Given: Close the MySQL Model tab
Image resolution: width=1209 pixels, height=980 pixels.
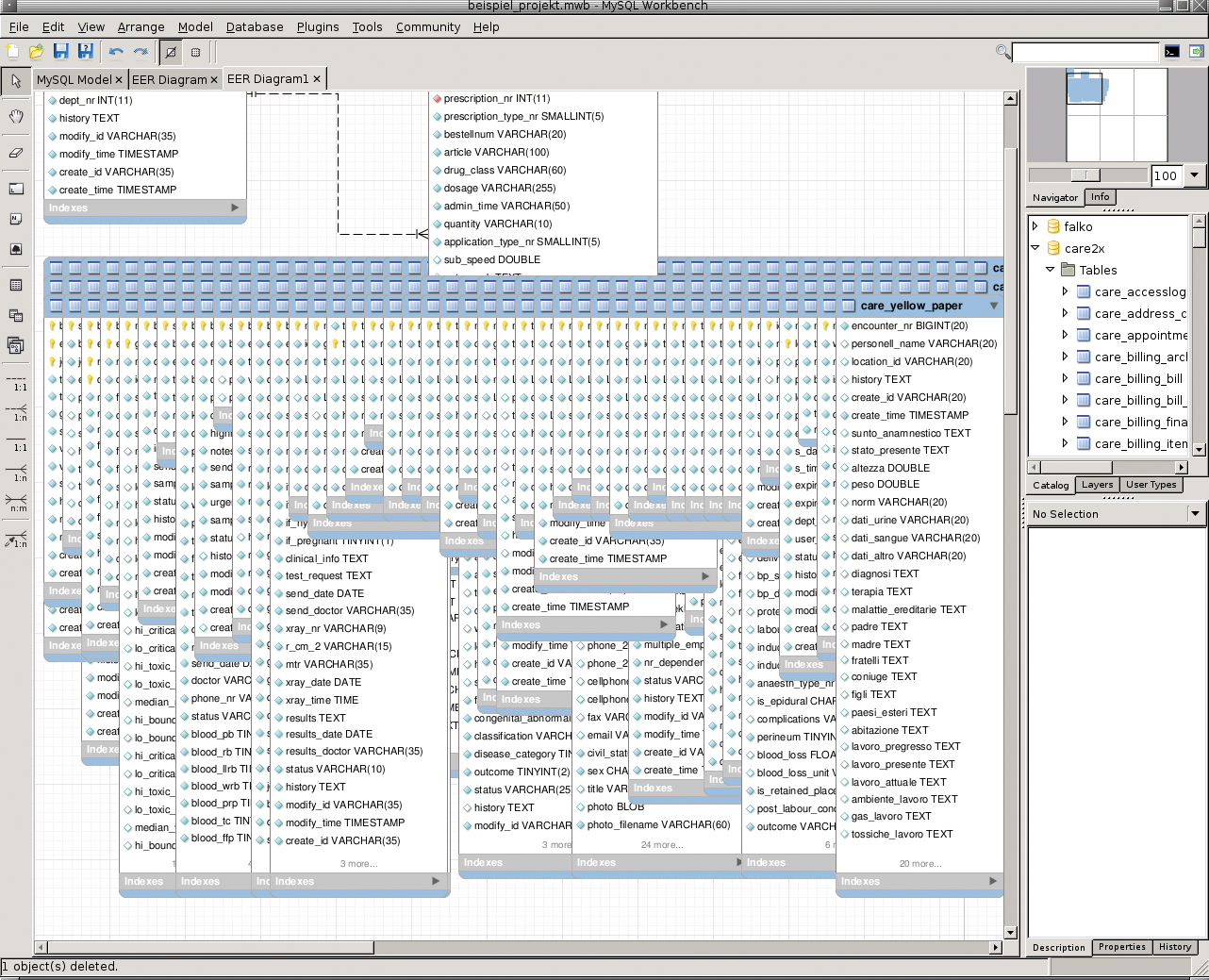Looking at the screenshot, I should (120, 80).
